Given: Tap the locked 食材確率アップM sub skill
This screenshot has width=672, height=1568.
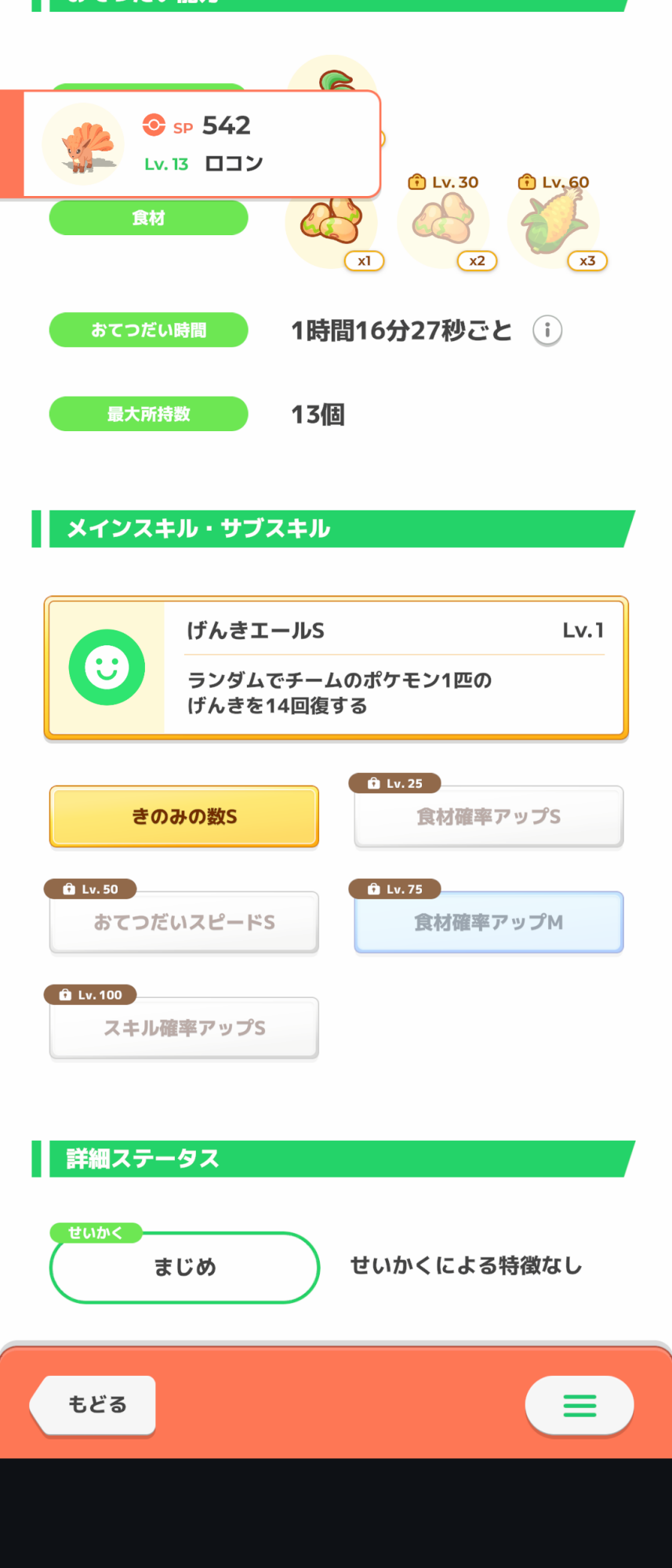Looking at the screenshot, I should click(489, 923).
